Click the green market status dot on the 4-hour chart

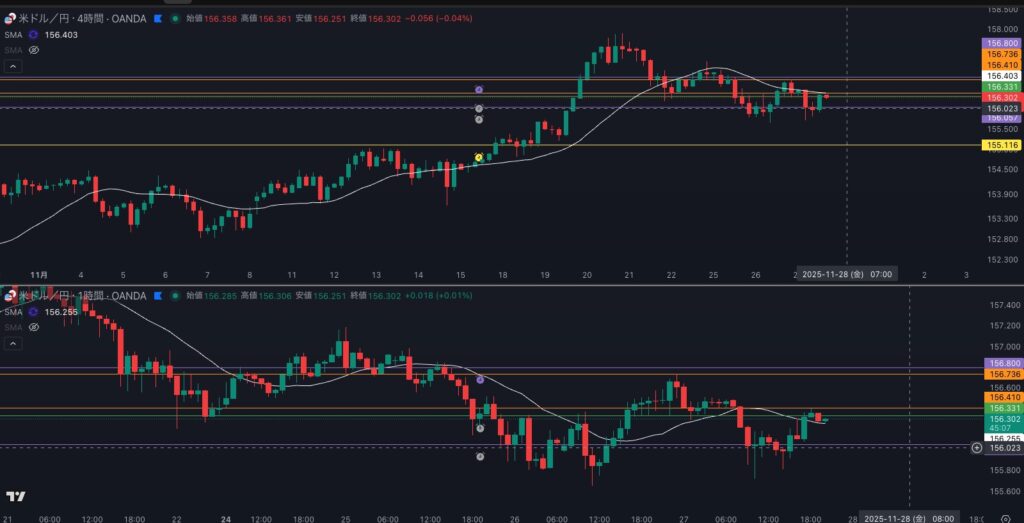(176, 18)
